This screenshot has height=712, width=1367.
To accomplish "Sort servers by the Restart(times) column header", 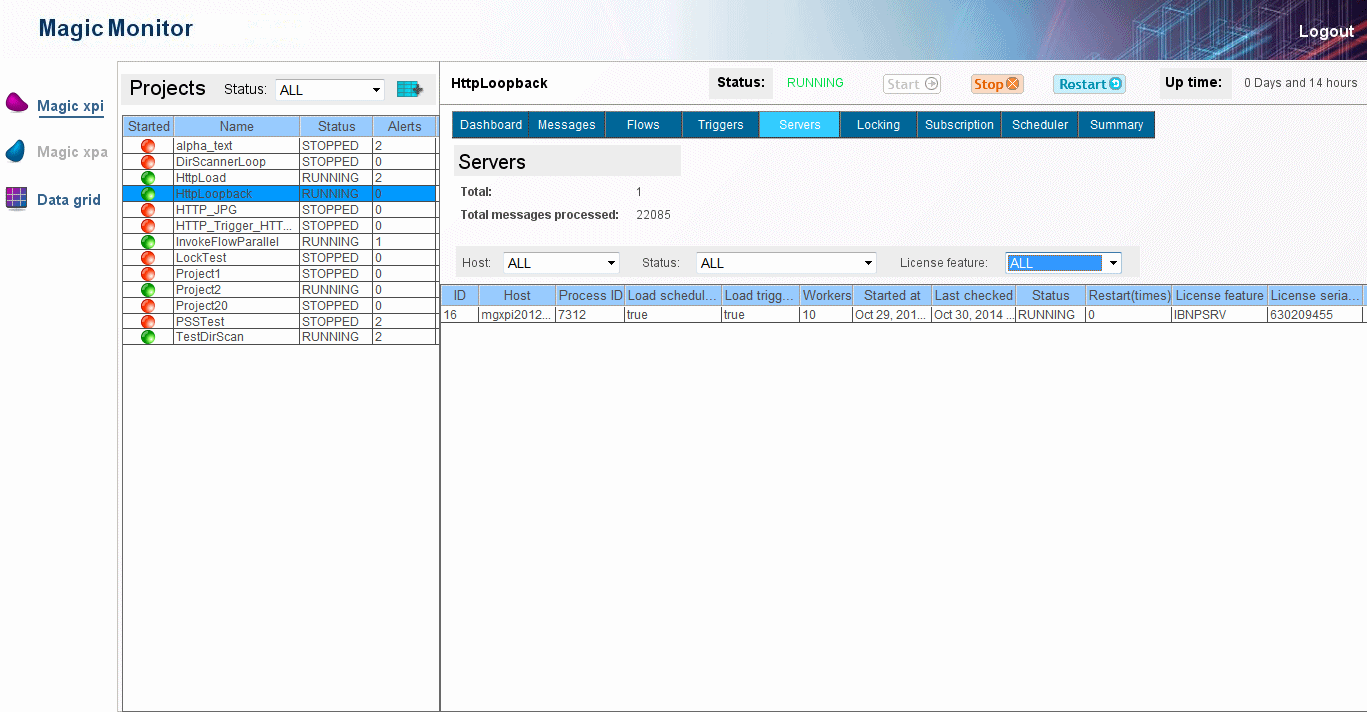I will tap(1129, 296).
